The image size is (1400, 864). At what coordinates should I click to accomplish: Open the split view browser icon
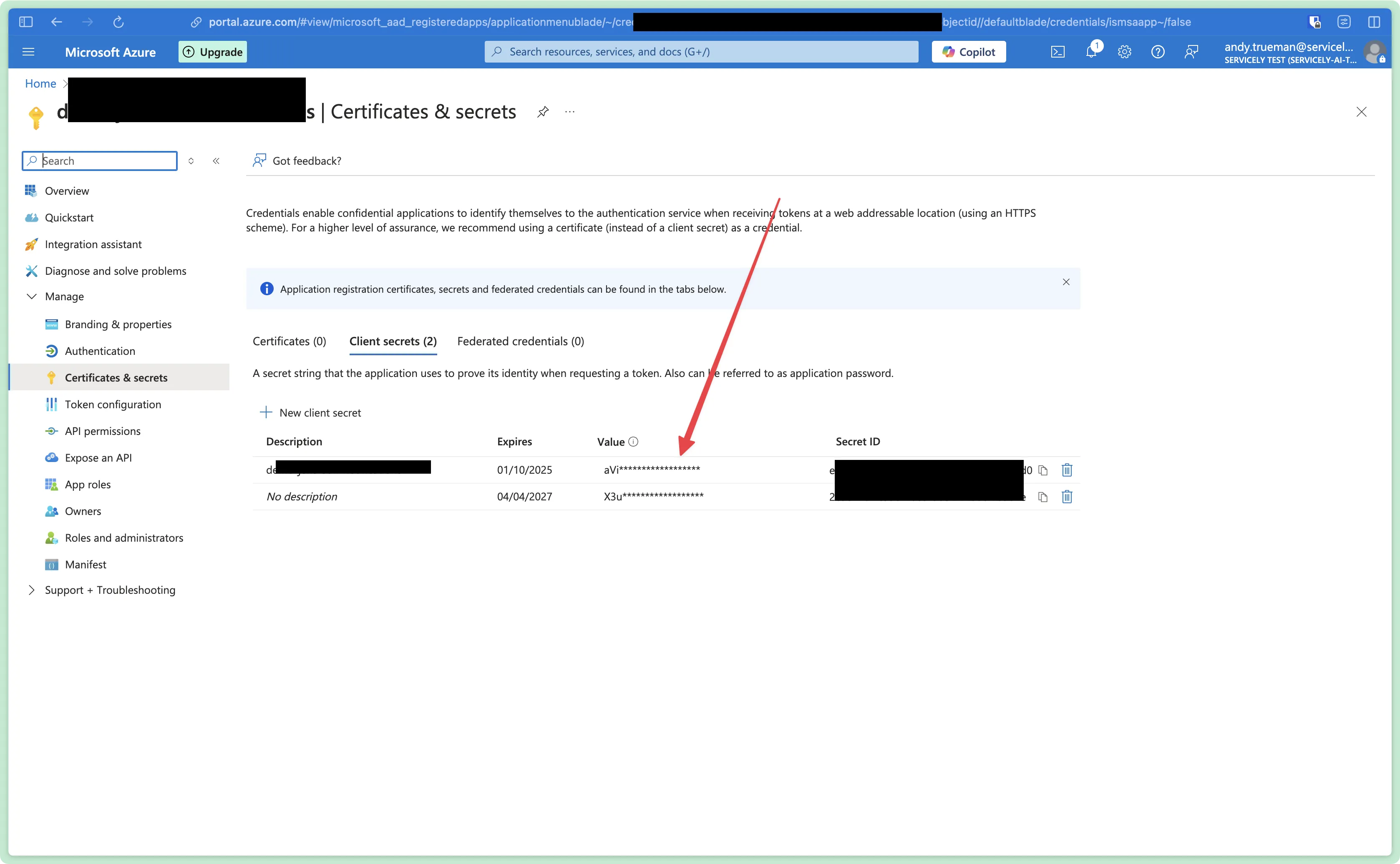(x=1374, y=22)
